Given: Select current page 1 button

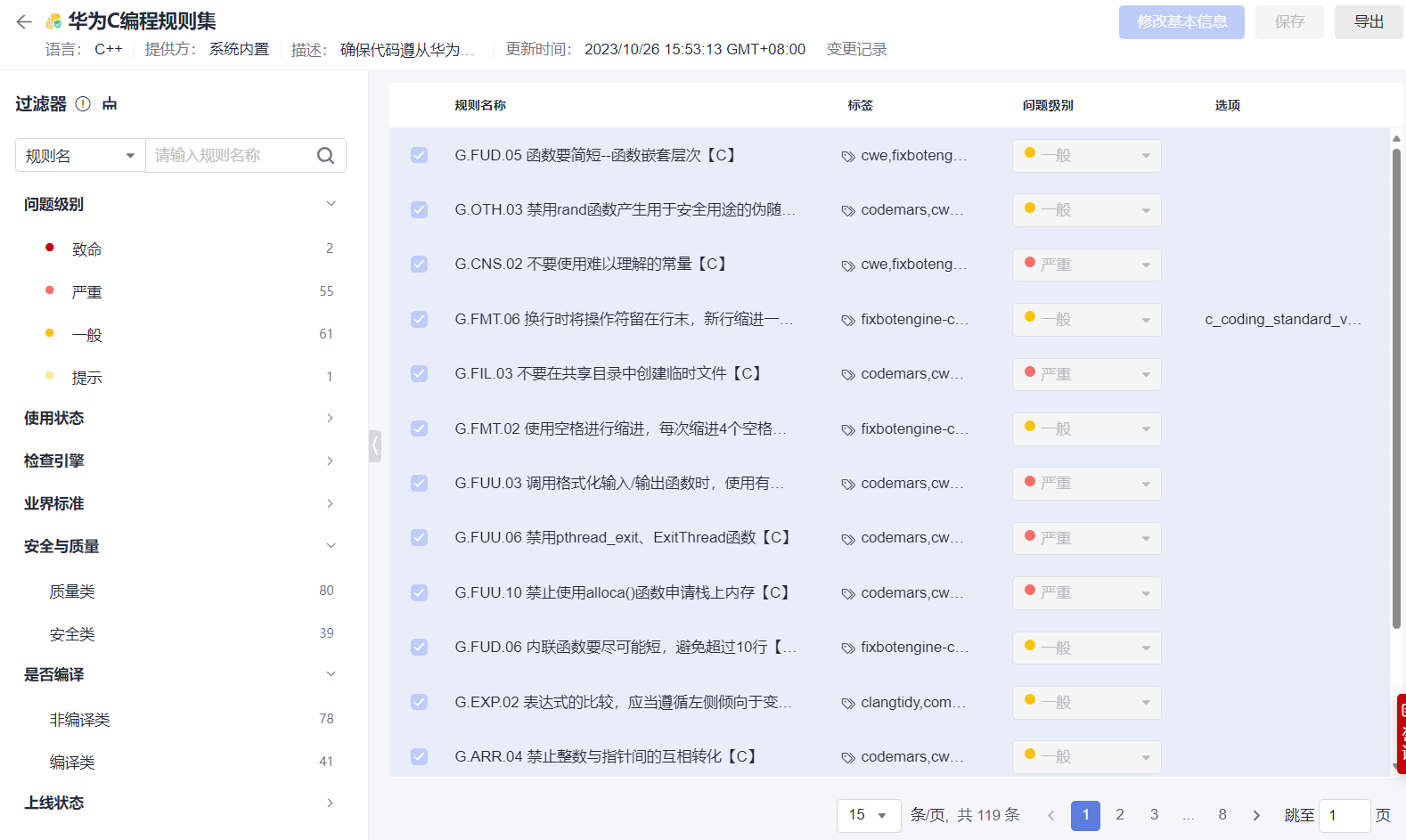Looking at the screenshot, I should 1085,815.
